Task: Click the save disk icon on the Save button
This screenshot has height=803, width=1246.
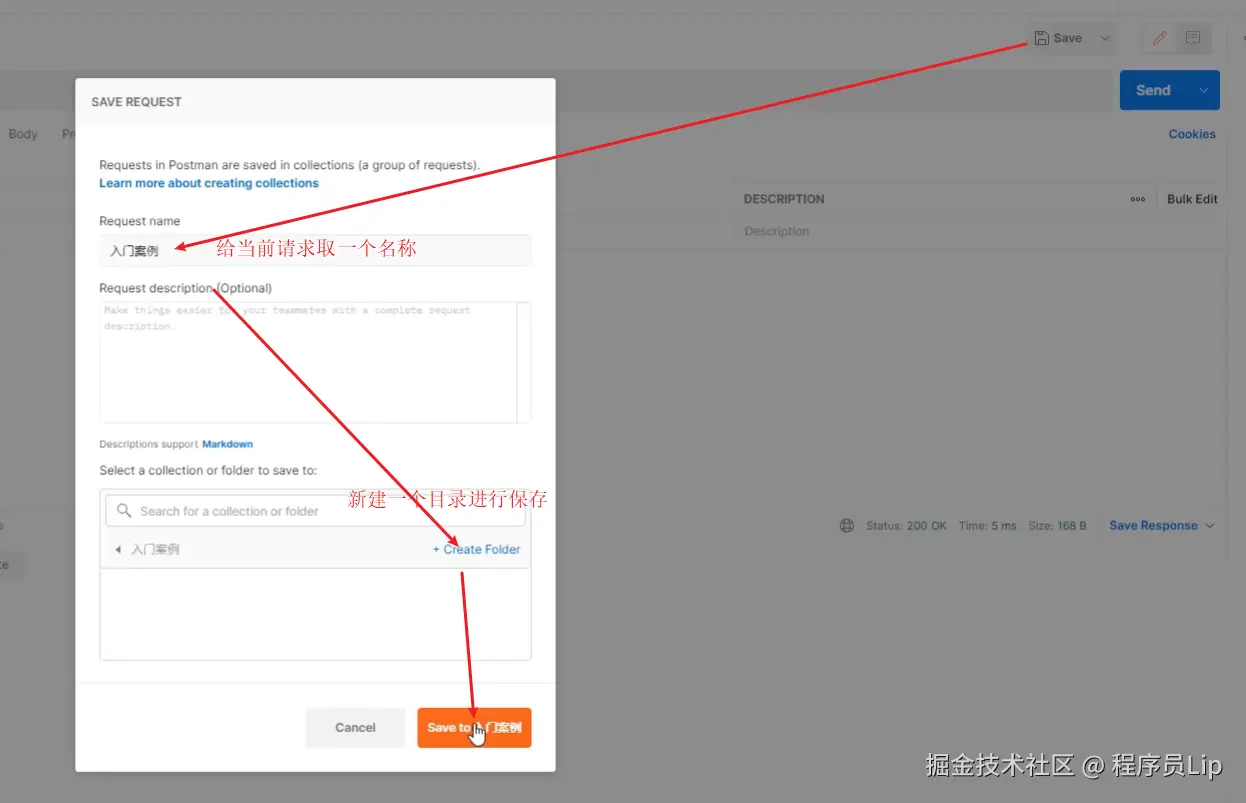Action: click(x=1041, y=38)
